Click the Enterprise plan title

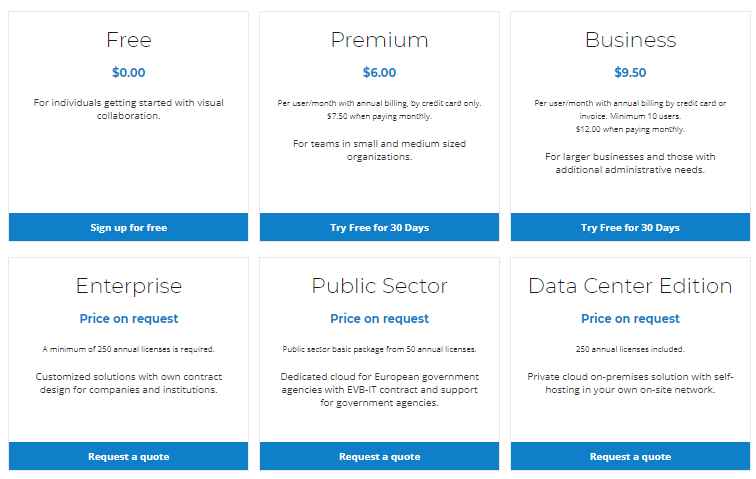(x=129, y=287)
